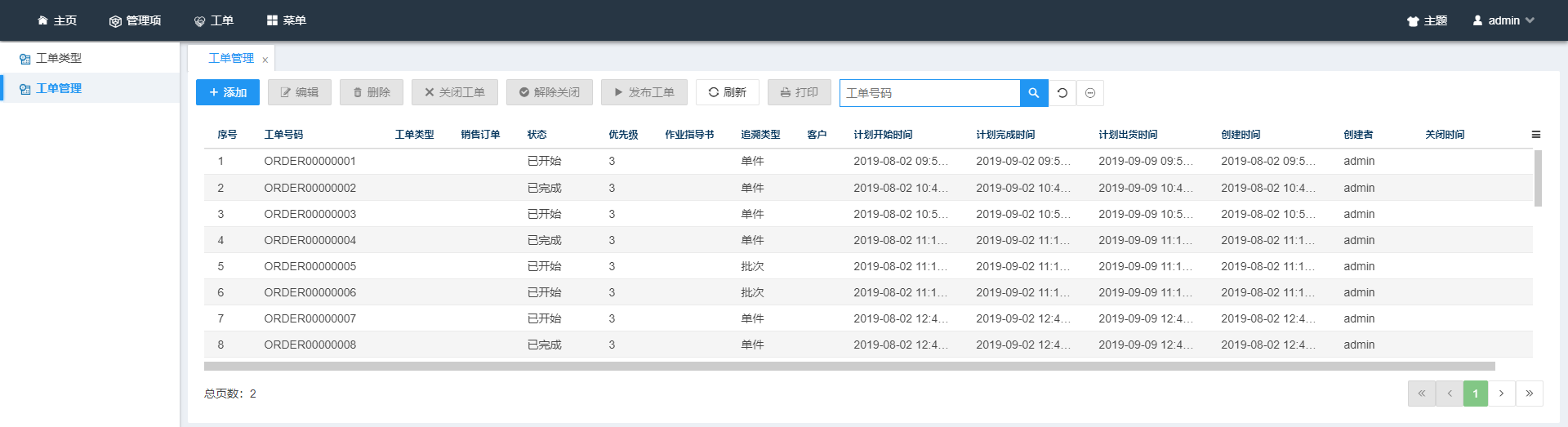Click the 关闭时间 column header
The width and height of the screenshot is (1568, 427).
(x=1445, y=135)
